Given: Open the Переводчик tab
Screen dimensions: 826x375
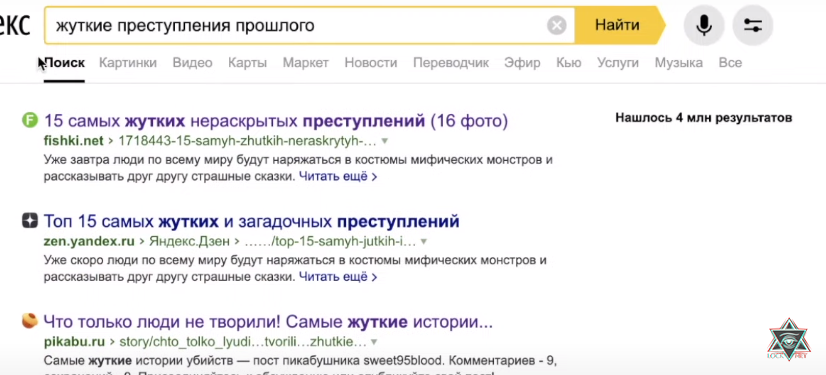Looking at the screenshot, I should pos(451,63).
